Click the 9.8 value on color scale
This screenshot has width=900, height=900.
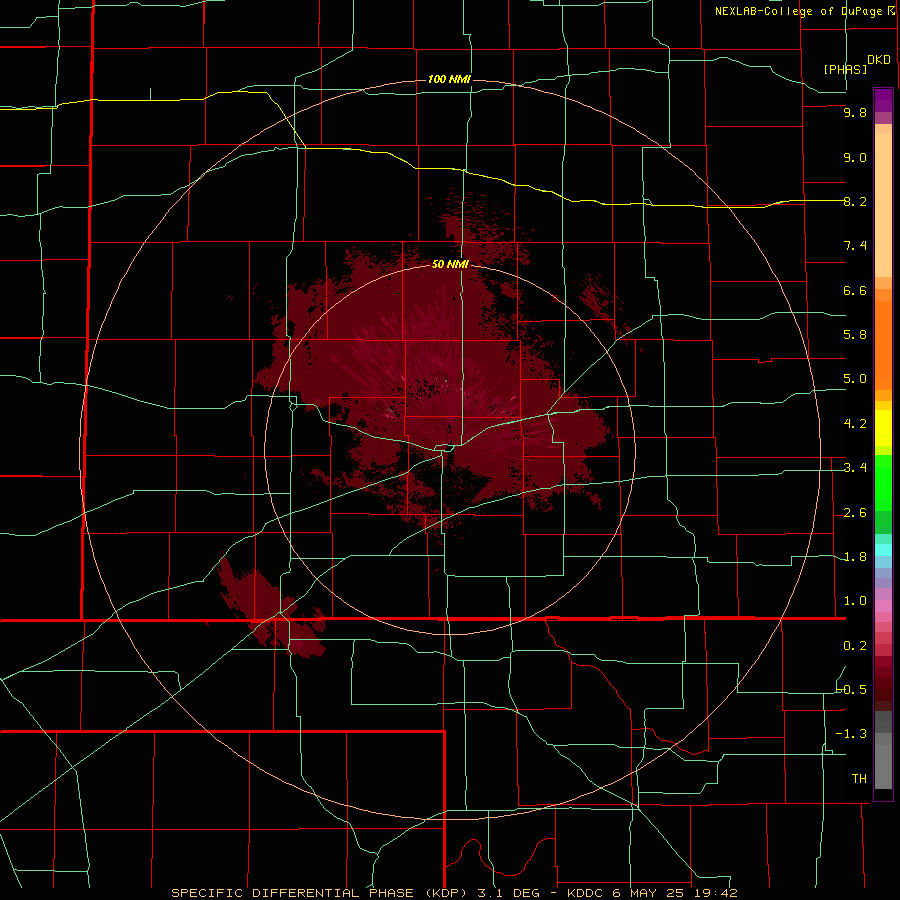point(855,113)
